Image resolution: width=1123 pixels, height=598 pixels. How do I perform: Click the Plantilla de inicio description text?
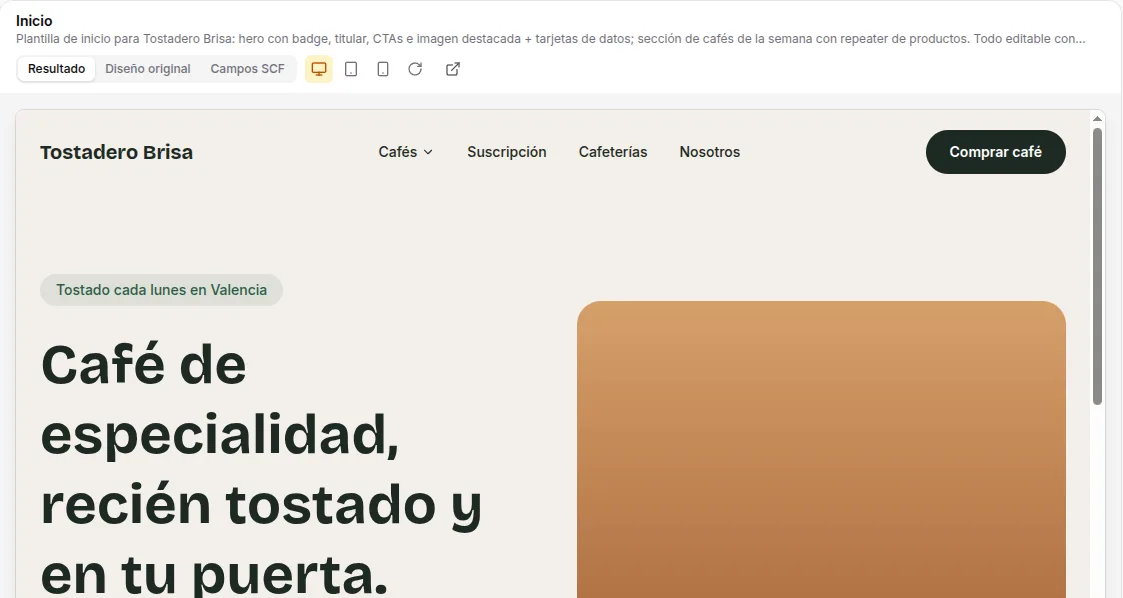coord(551,39)
